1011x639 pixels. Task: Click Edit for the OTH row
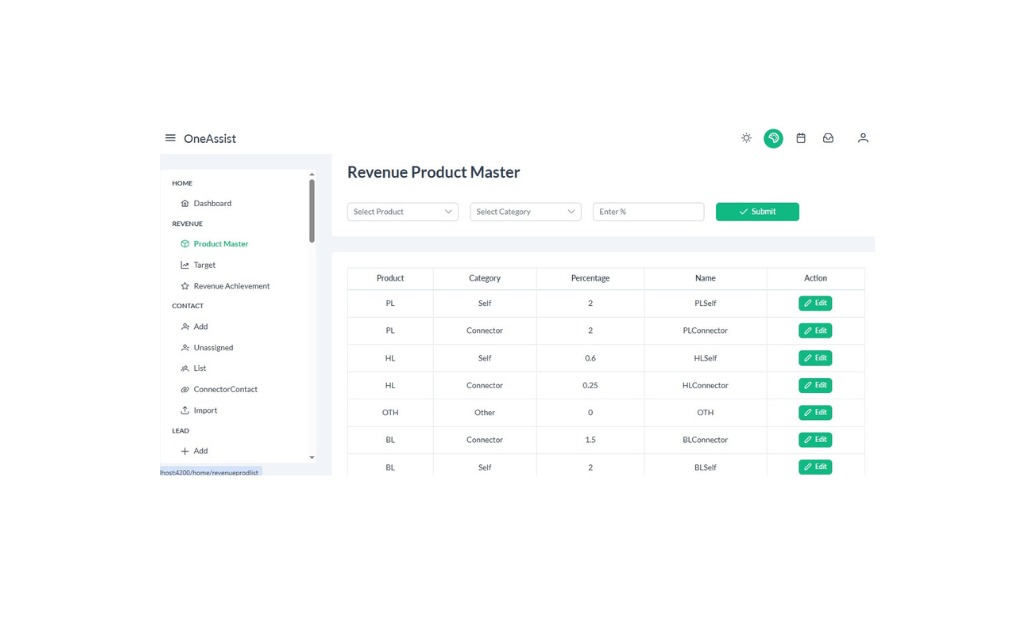click(815, 412)
